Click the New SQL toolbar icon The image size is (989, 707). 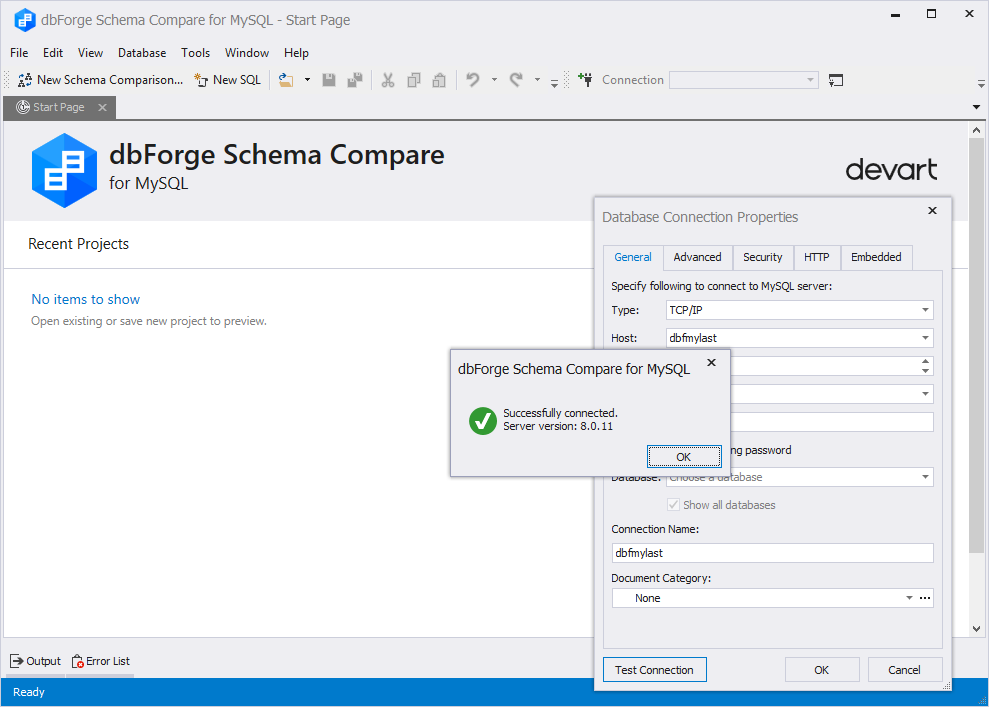click(201, 80)
